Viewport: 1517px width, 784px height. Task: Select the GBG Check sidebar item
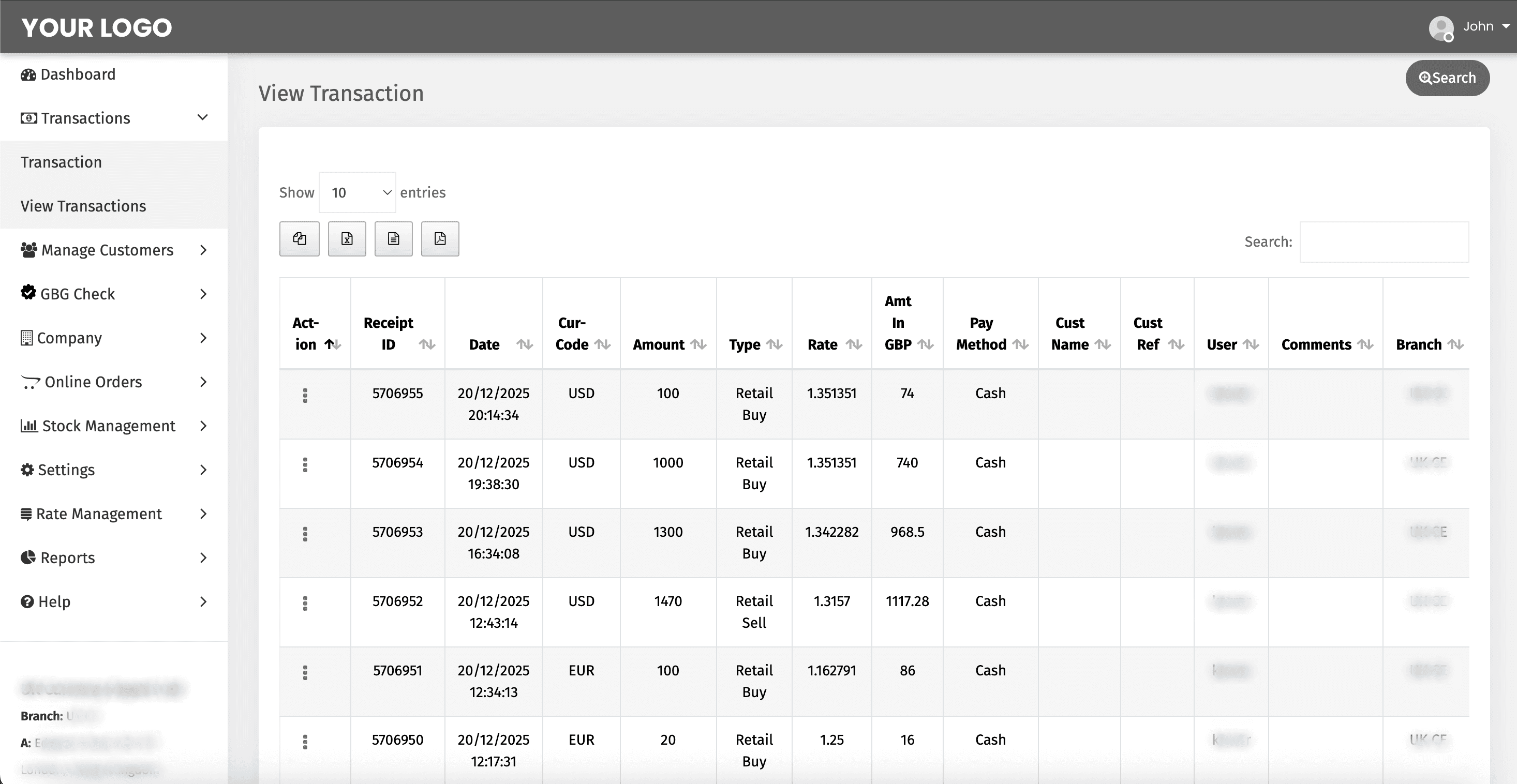pyautogui.click(x=77, y=293)
